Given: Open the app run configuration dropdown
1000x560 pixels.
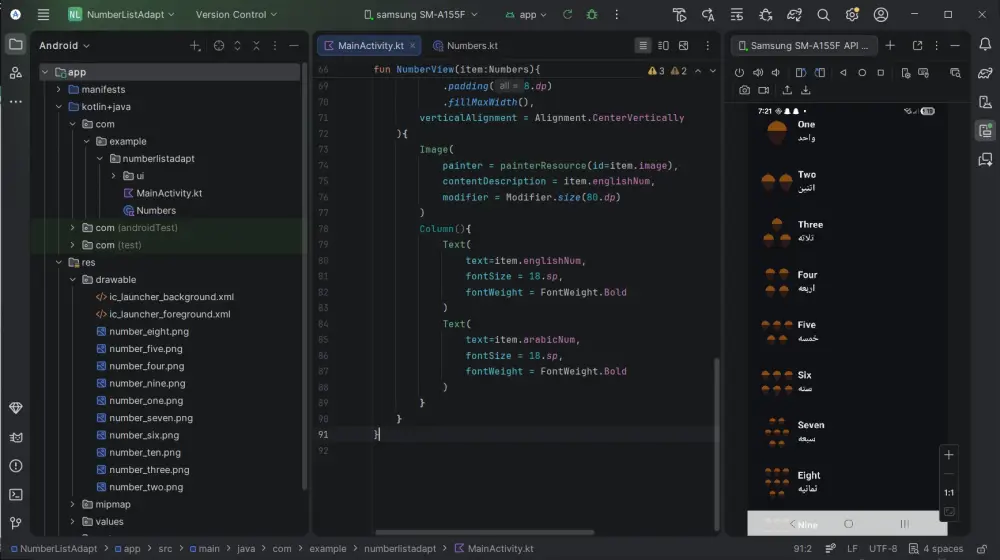Looking at the screenshot, I should [x=526, y=14].
